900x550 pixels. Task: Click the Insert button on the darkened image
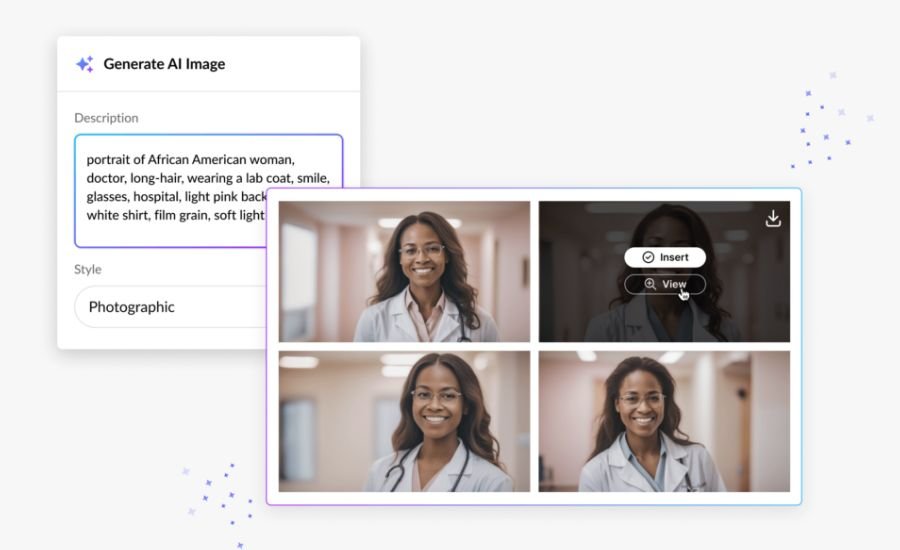click(x=665, y=257)
